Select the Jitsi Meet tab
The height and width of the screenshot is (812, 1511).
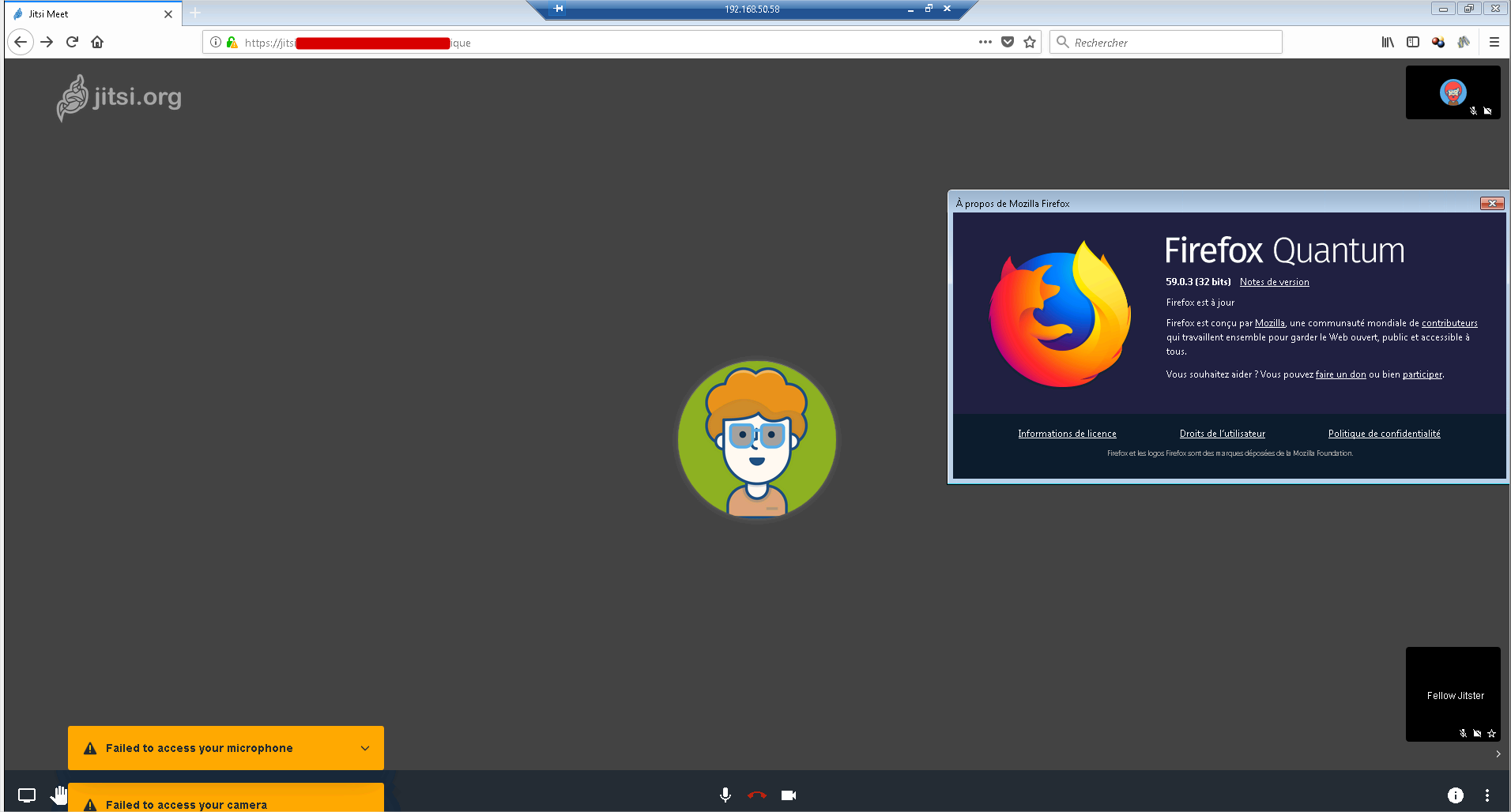tap(93, 13)
